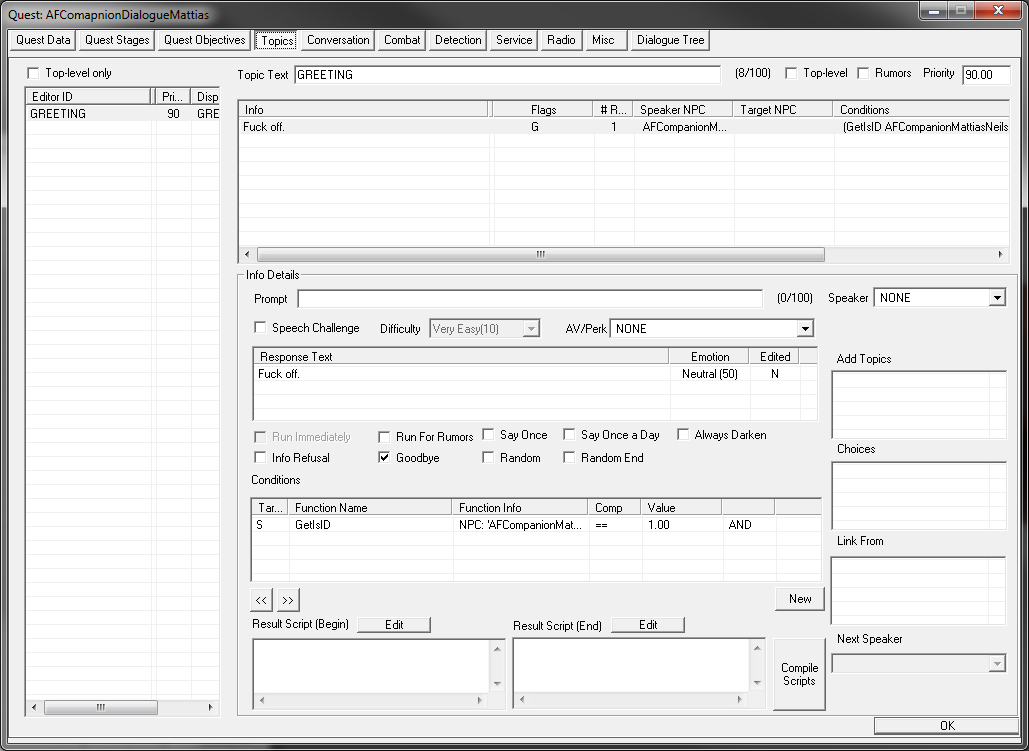This screenshot has width=1029, height=751.
Task: Move info up with the << button
Action: [261, 600]
